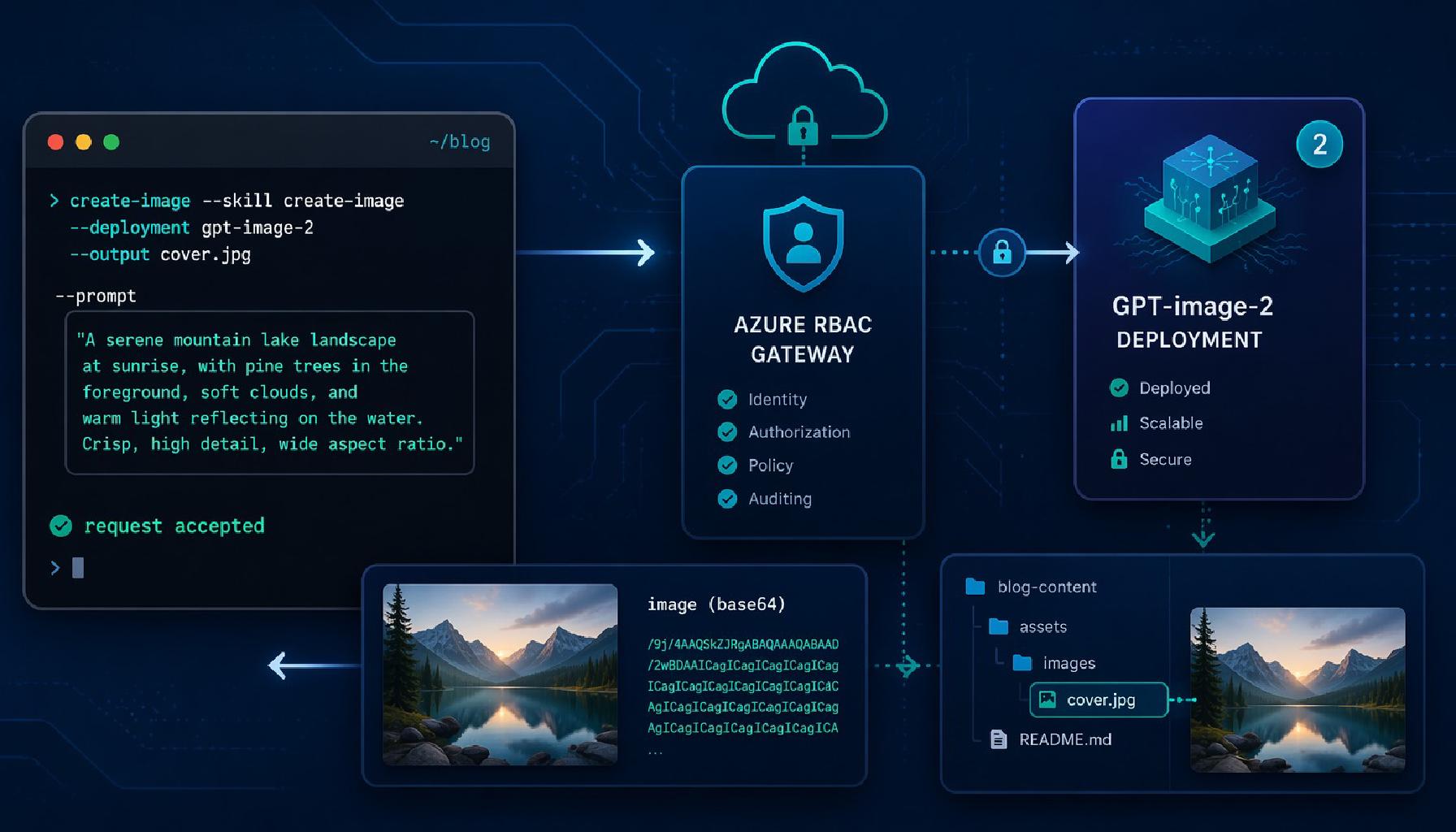This screenshot has height=832, width=1456.
Task: Click the circular padlock icon between cards
Action: tap(1002, 253)
